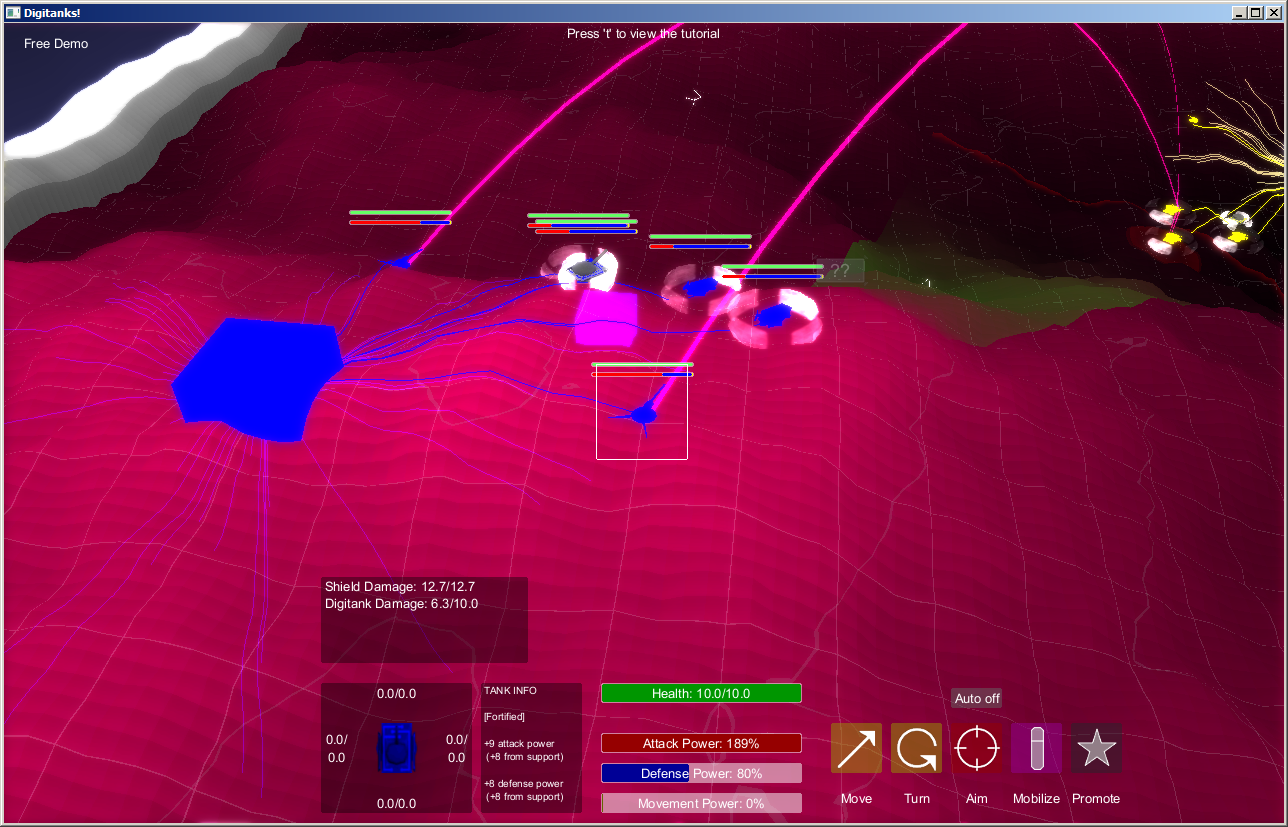Click the '+8 defense power' text

[523, 783]
